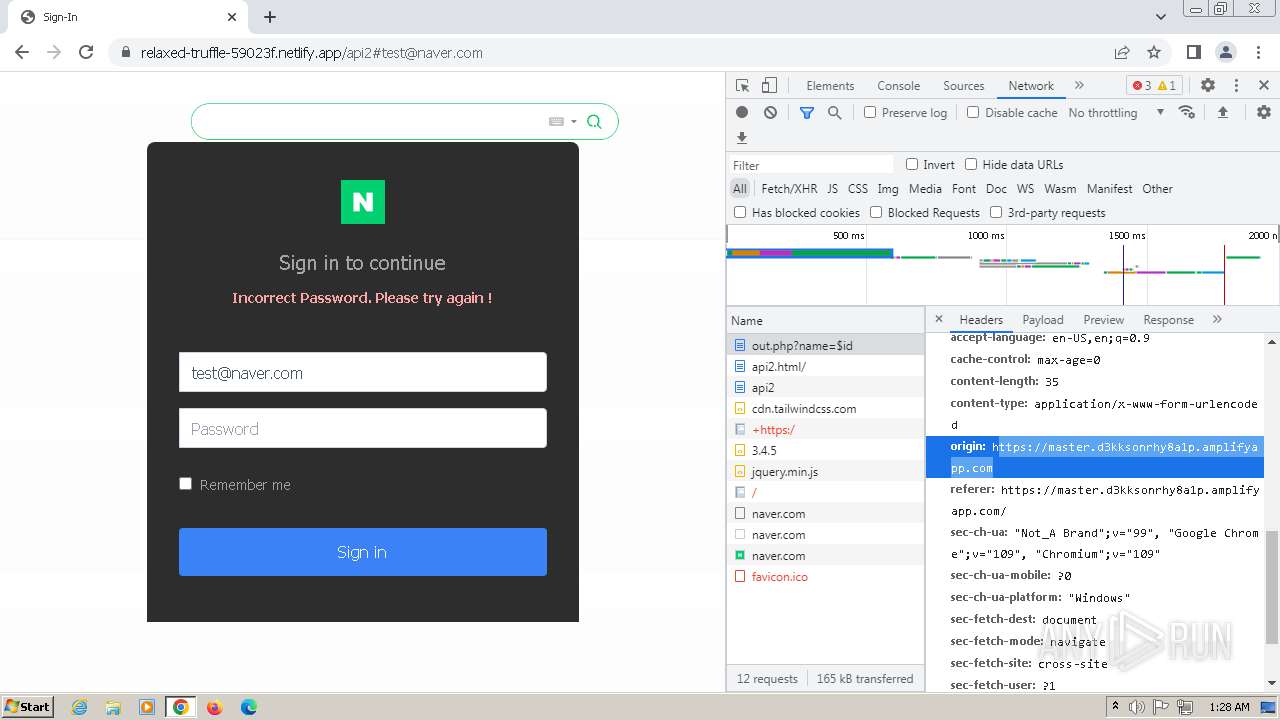Switch to Elements panel

point(830,86)
